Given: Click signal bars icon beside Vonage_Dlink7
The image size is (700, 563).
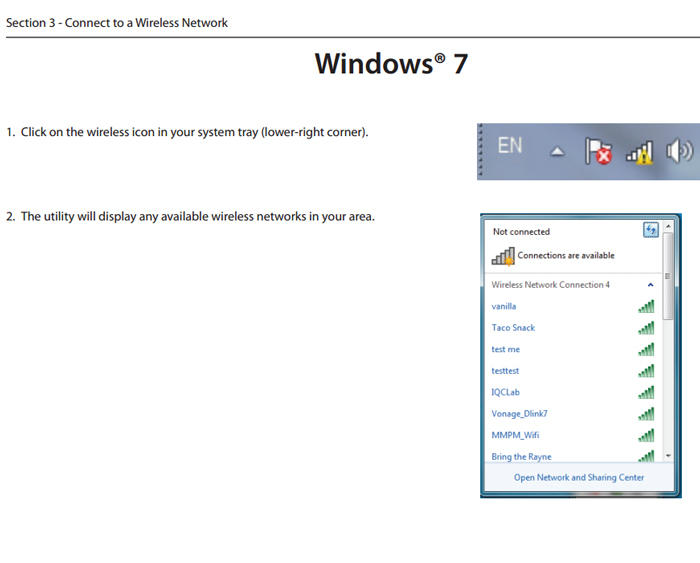Looking at the screenshot, I should click(646, 413).
